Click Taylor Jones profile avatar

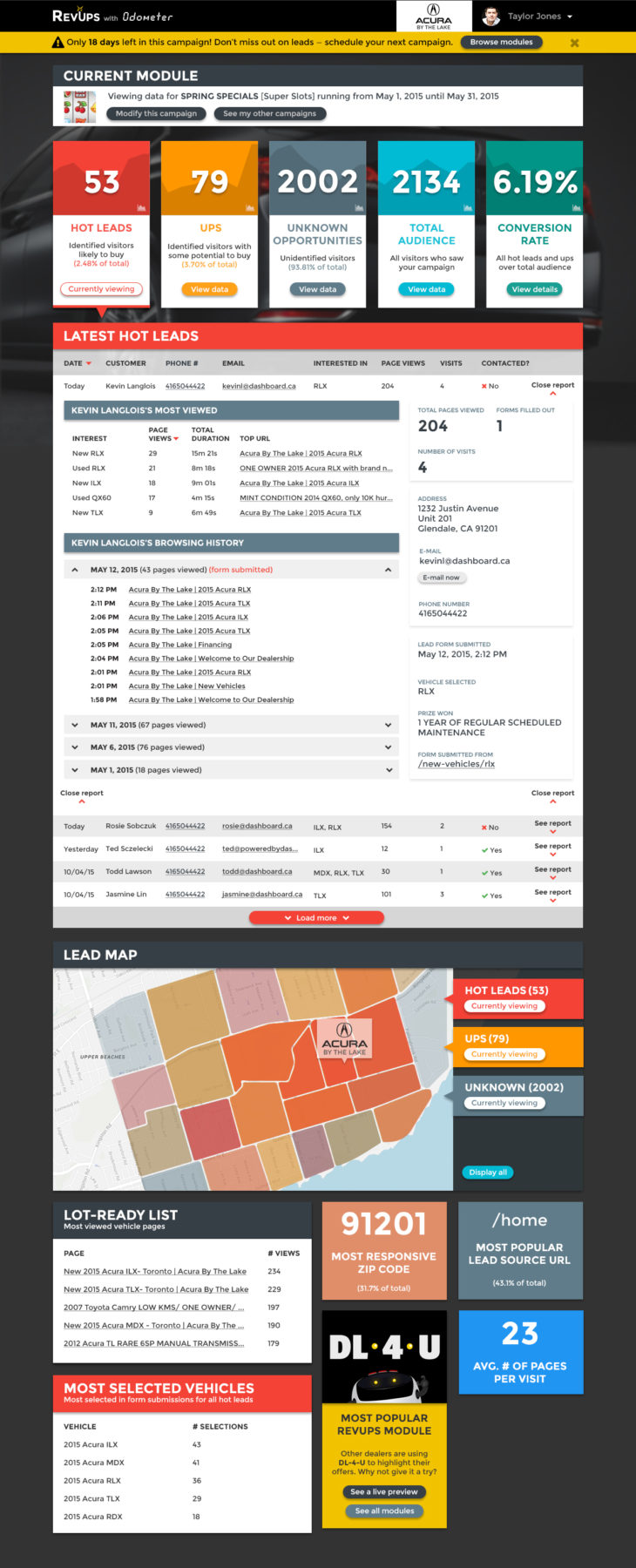coord(491,17)
